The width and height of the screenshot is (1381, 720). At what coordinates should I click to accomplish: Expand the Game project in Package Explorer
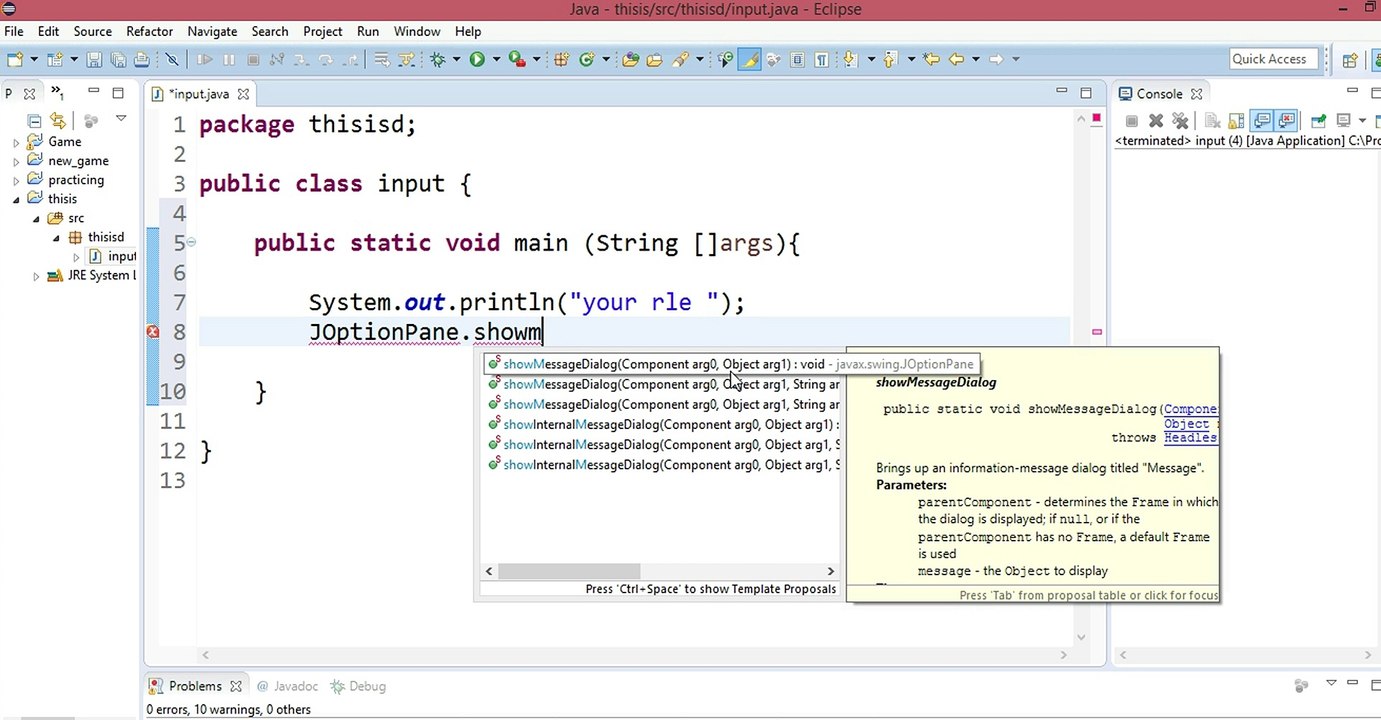16,142
